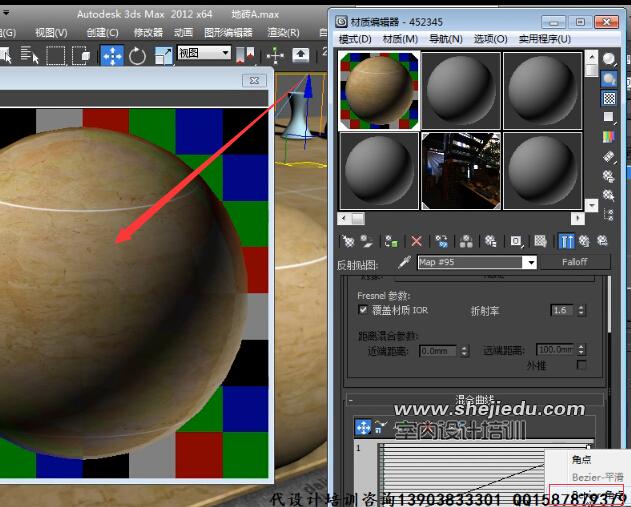The image size is (631, 507).
Task: Select the environment image sample slot
Action: [x=461, y=171]
